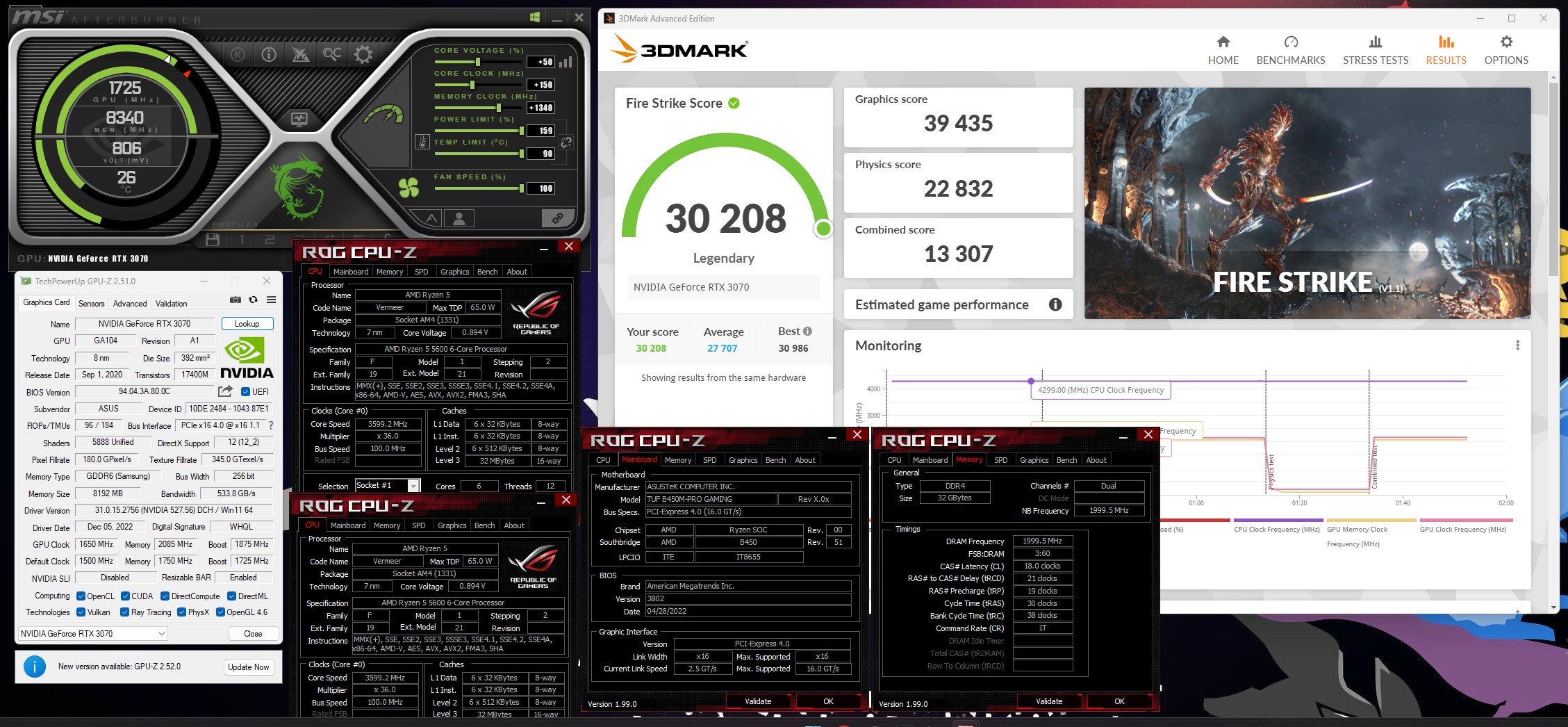Switch to GPU-Z Validation tab
Viewport: 1568px width, 727px height.
click(171, 304)
